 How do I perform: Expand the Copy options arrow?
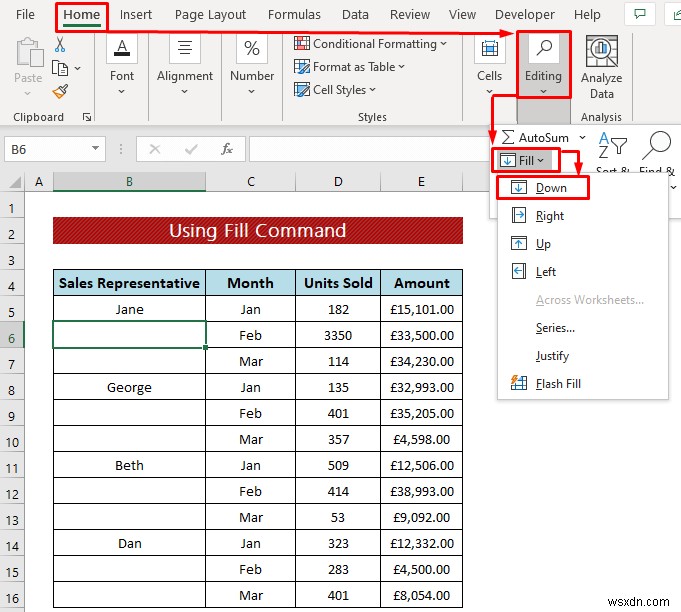pyautogui.click(x=77, y=68)
